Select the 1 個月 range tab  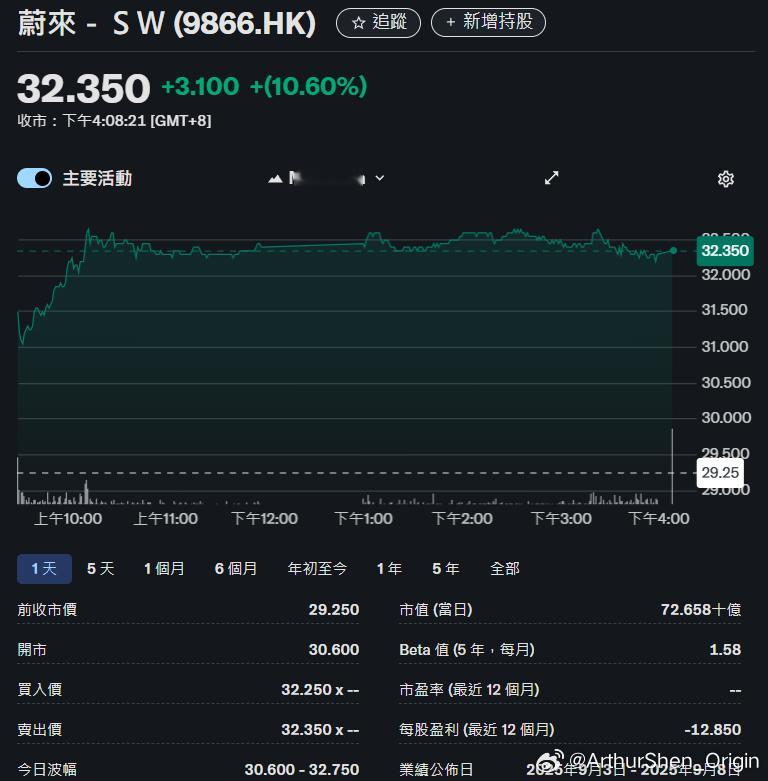coord(164,568)
